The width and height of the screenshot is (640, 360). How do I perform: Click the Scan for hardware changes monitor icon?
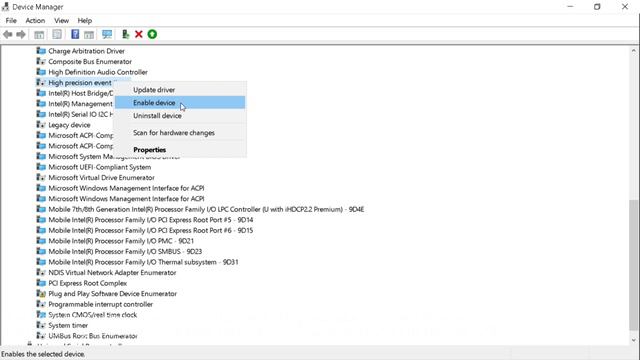click(x=107, y=35)
